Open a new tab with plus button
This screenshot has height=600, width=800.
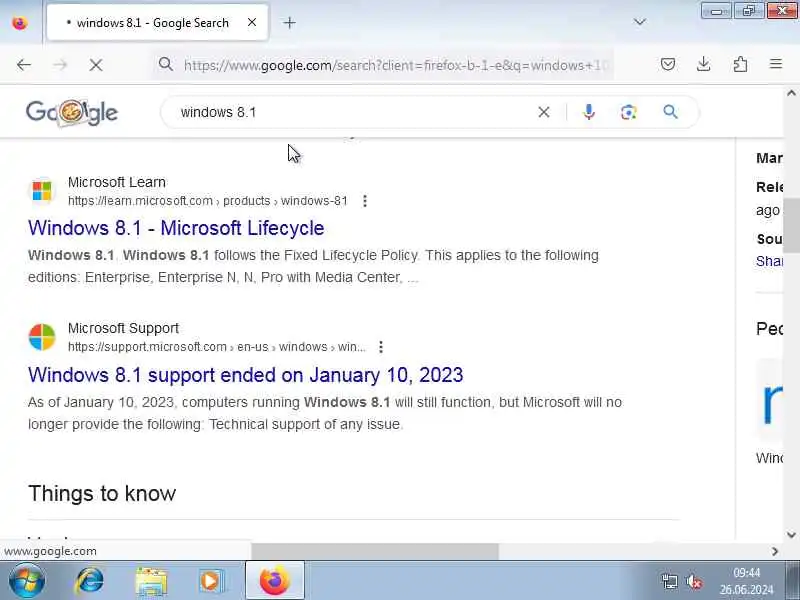289,22
